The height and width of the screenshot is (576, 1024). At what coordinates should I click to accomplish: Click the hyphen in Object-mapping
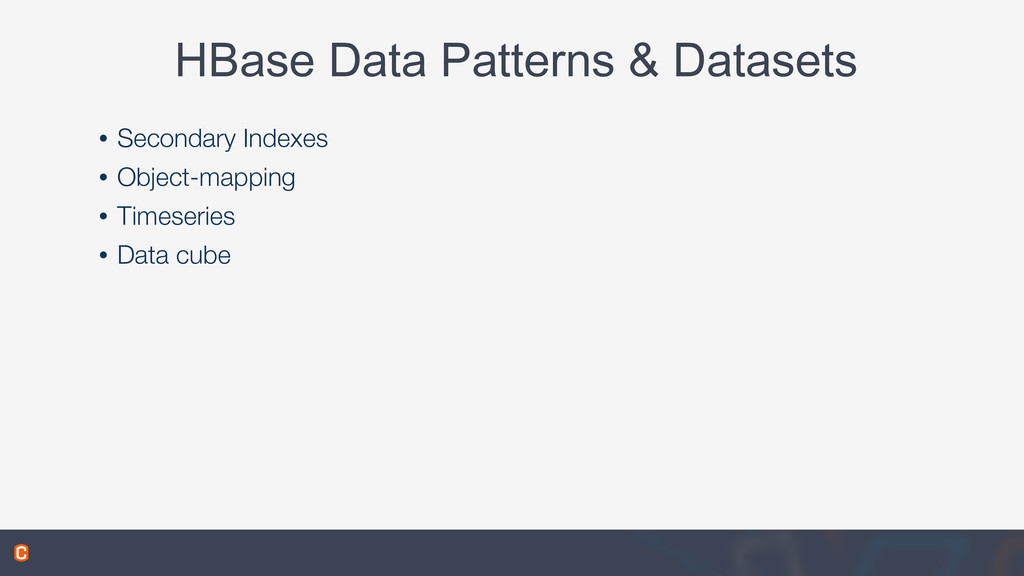194,178
